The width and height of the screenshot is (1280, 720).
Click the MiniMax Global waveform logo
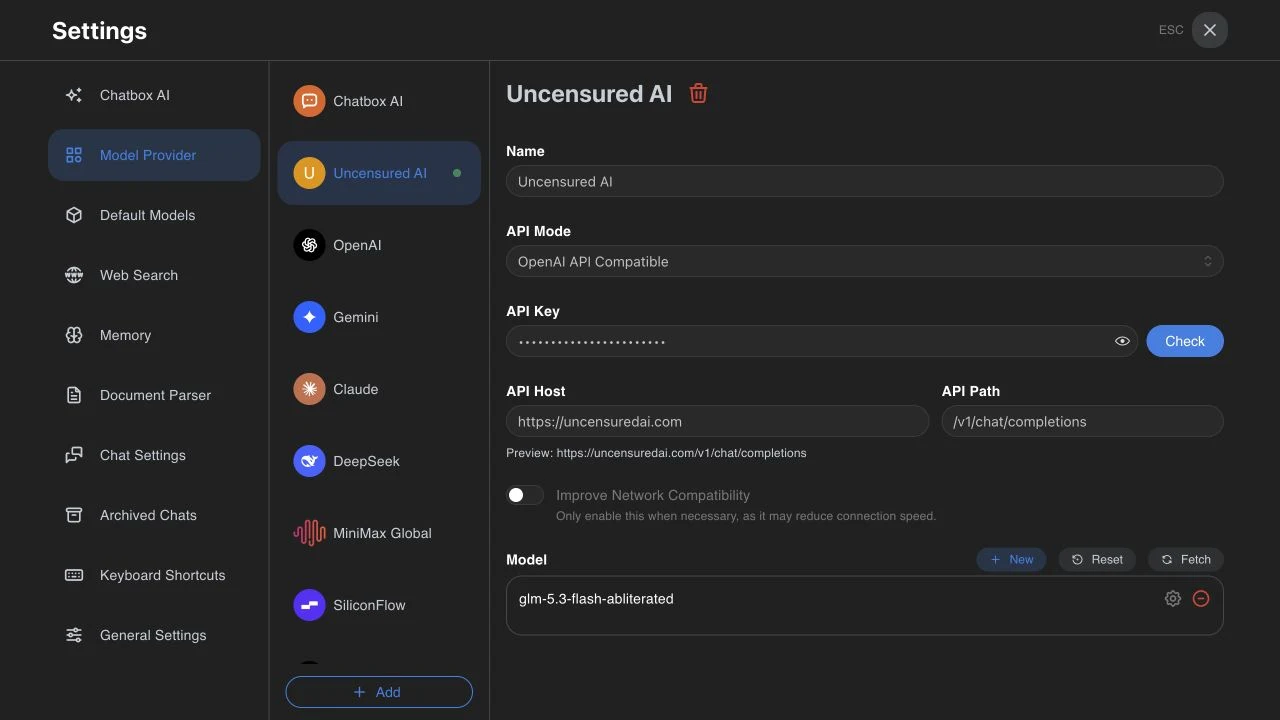coord(309,533)
